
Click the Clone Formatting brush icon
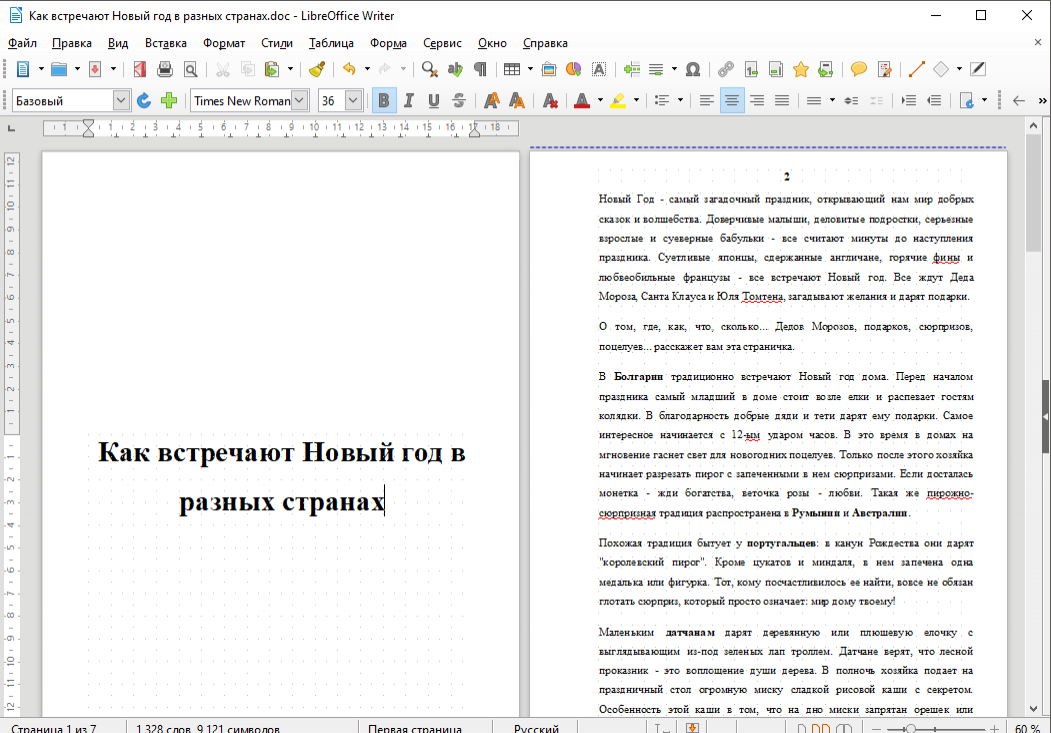click(x=317, y=69)
